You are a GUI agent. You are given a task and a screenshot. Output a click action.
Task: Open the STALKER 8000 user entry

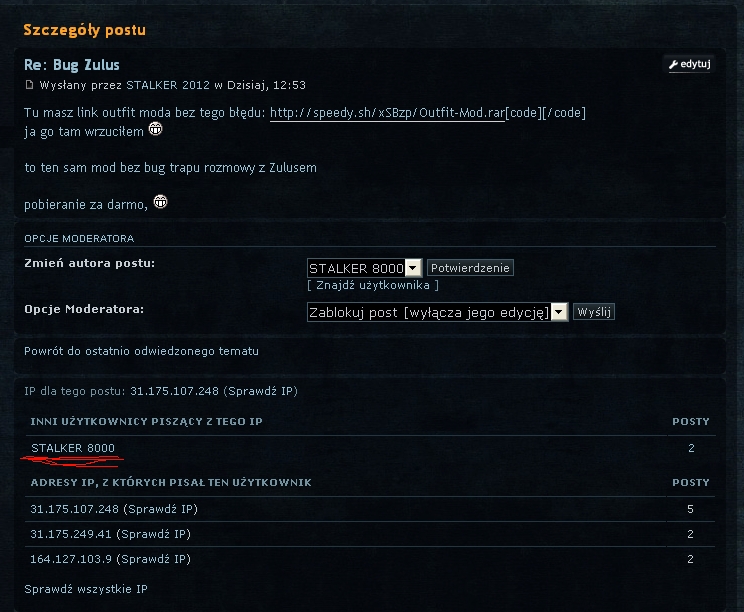(73, 448)
